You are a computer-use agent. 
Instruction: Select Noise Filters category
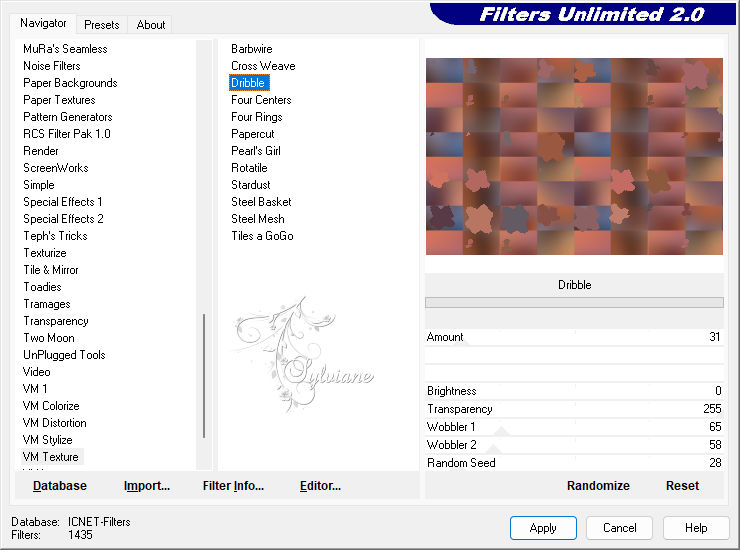point(52,66)
